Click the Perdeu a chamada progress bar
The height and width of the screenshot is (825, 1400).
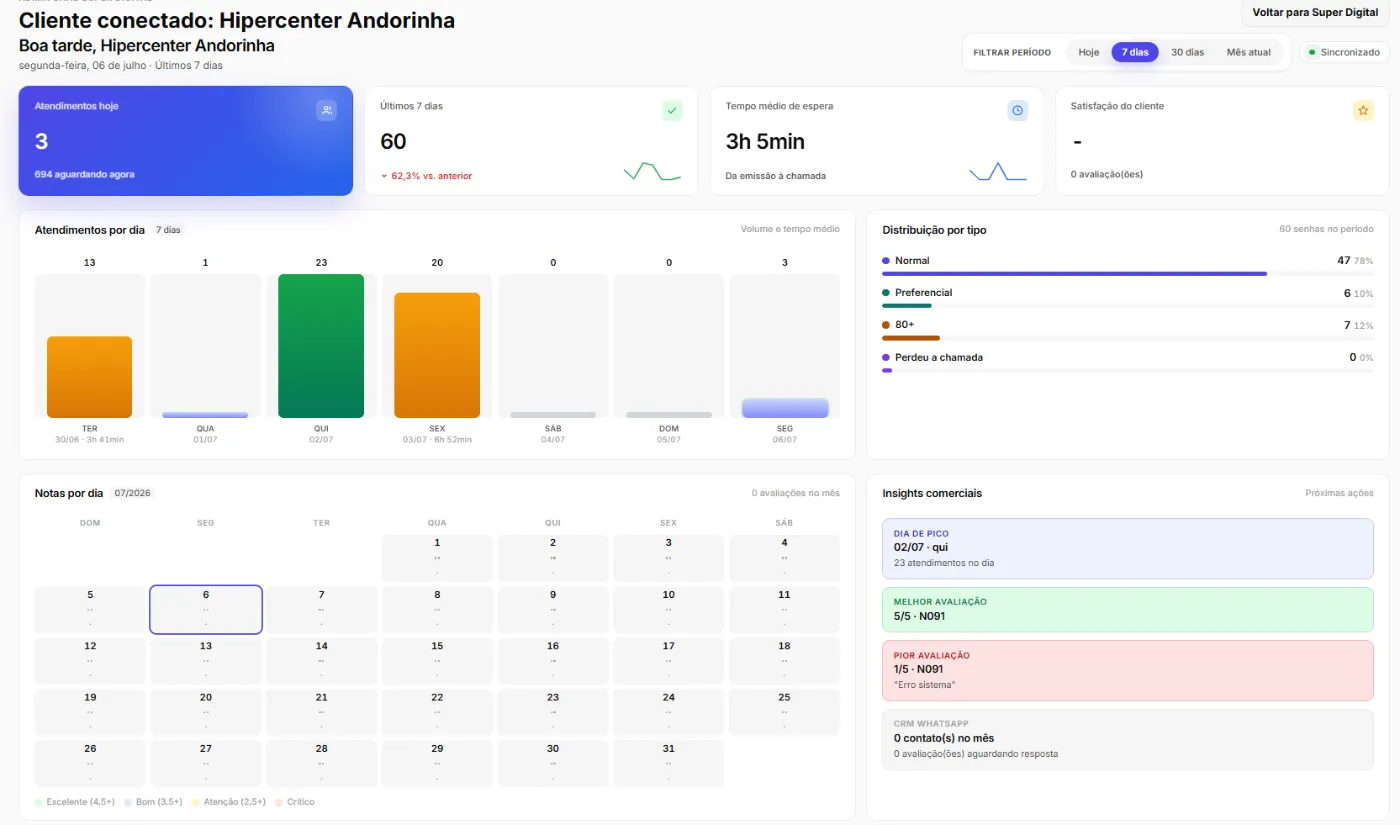[x=1127, y=370]
